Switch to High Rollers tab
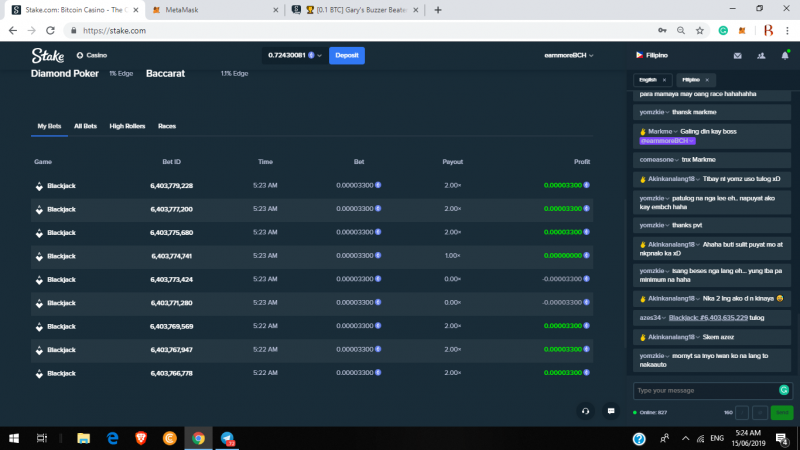 (127, 126)
